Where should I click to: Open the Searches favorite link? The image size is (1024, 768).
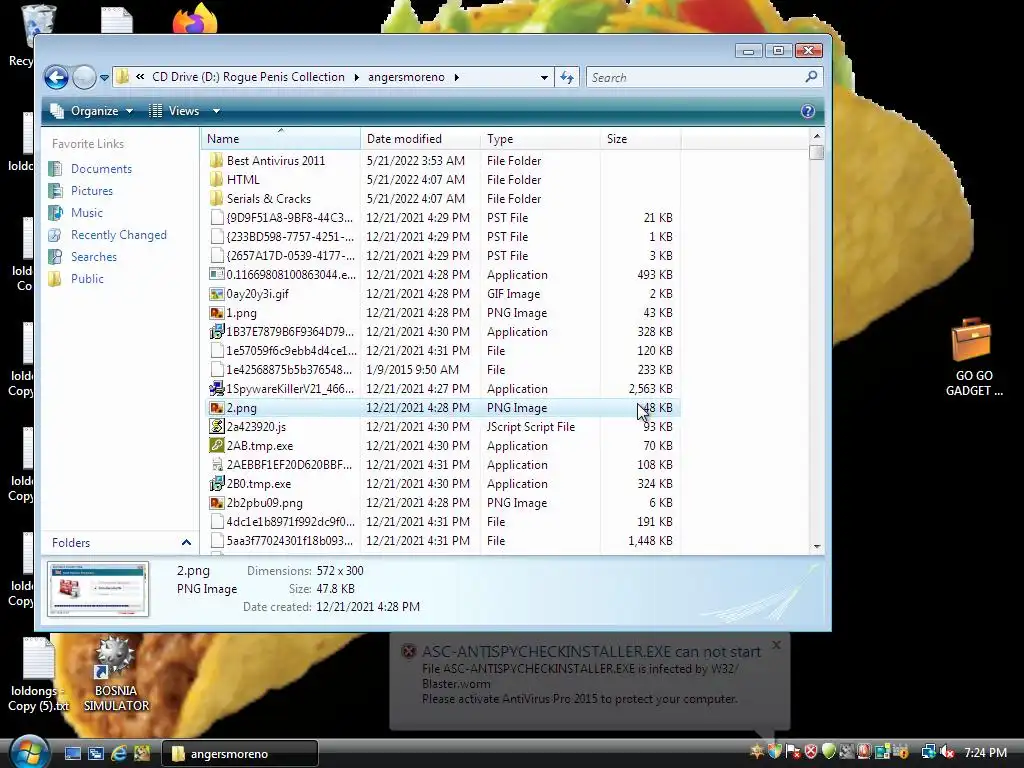coord(94,257)
